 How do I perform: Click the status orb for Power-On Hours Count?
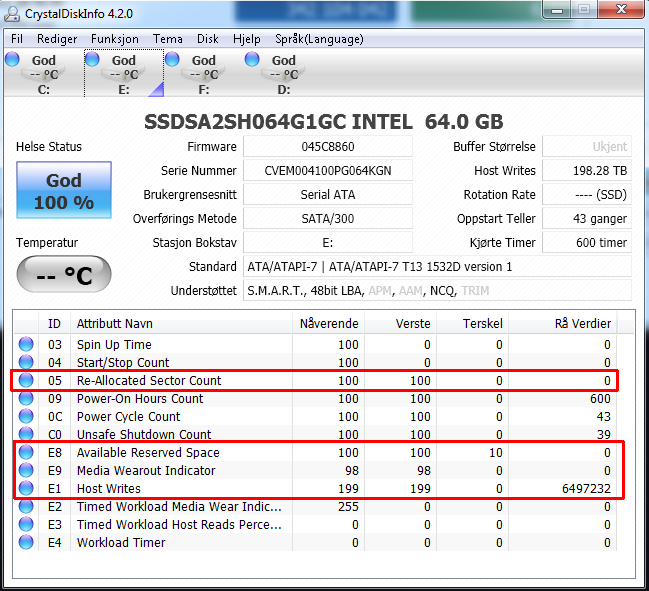click(26, 398)
